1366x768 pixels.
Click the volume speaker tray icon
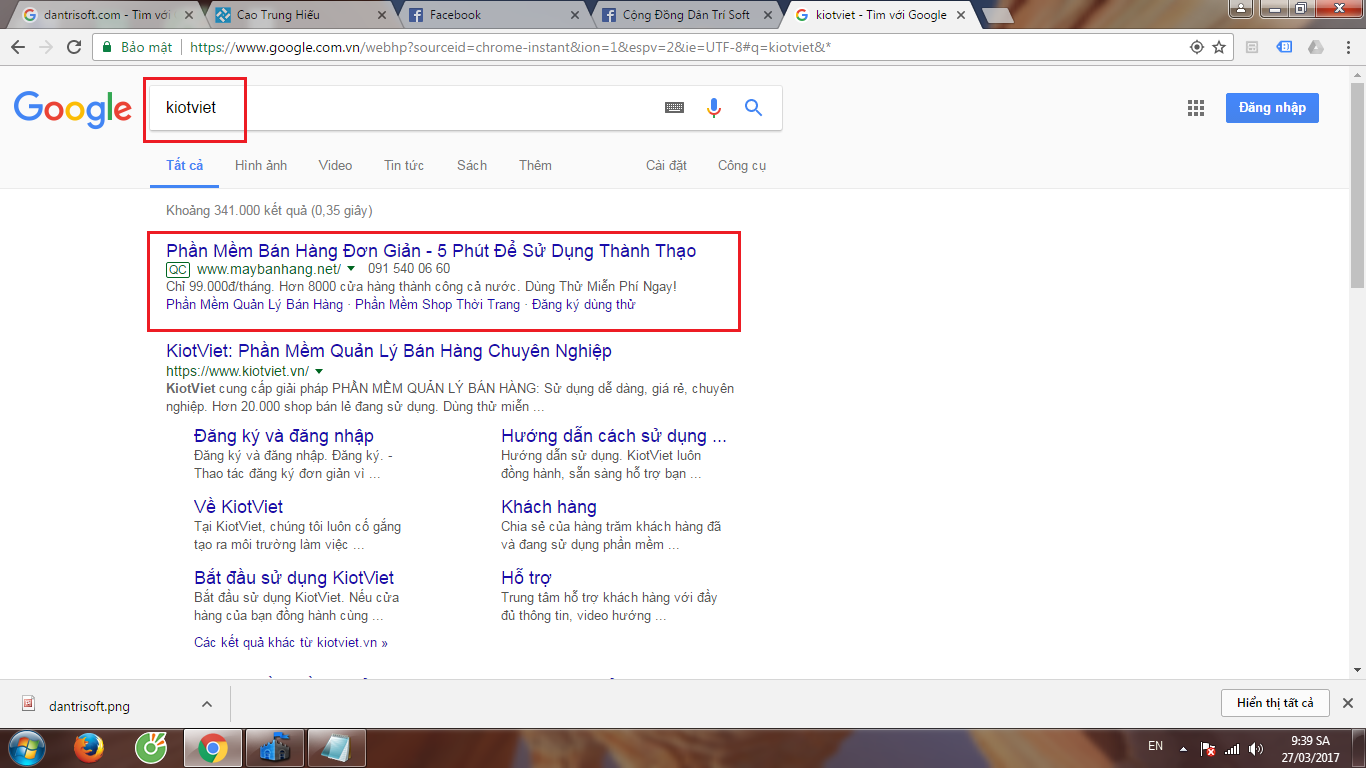coord(1254,748)
